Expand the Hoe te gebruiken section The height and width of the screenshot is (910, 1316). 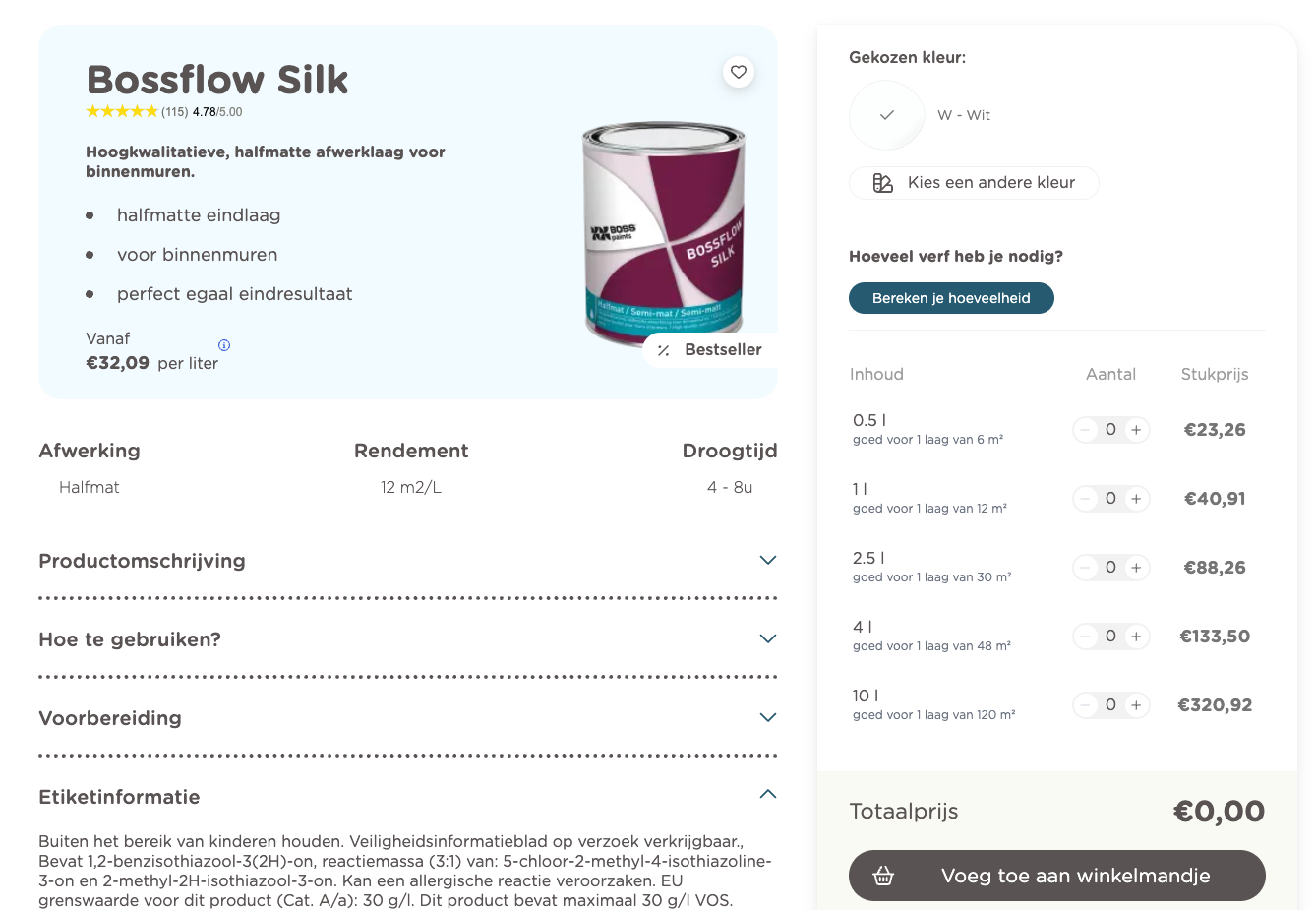pos(767,638)
